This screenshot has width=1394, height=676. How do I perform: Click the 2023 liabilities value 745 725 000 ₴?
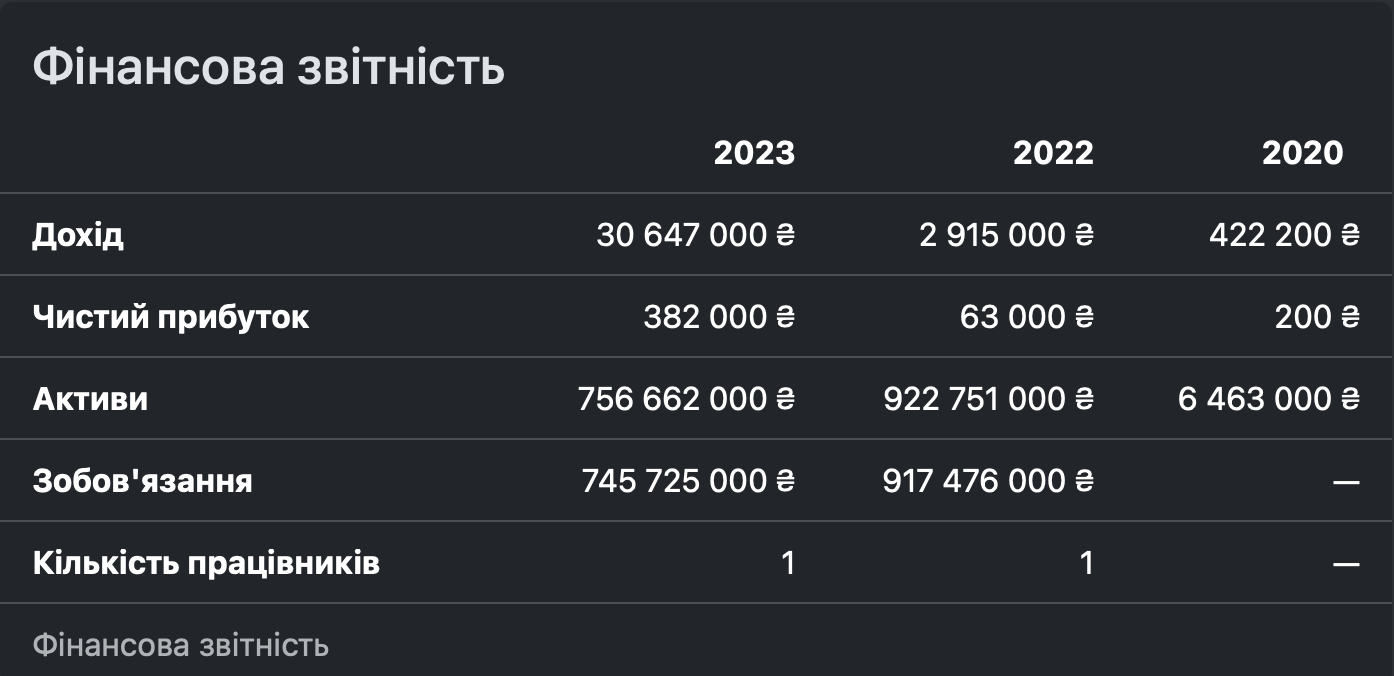[688, 481]
